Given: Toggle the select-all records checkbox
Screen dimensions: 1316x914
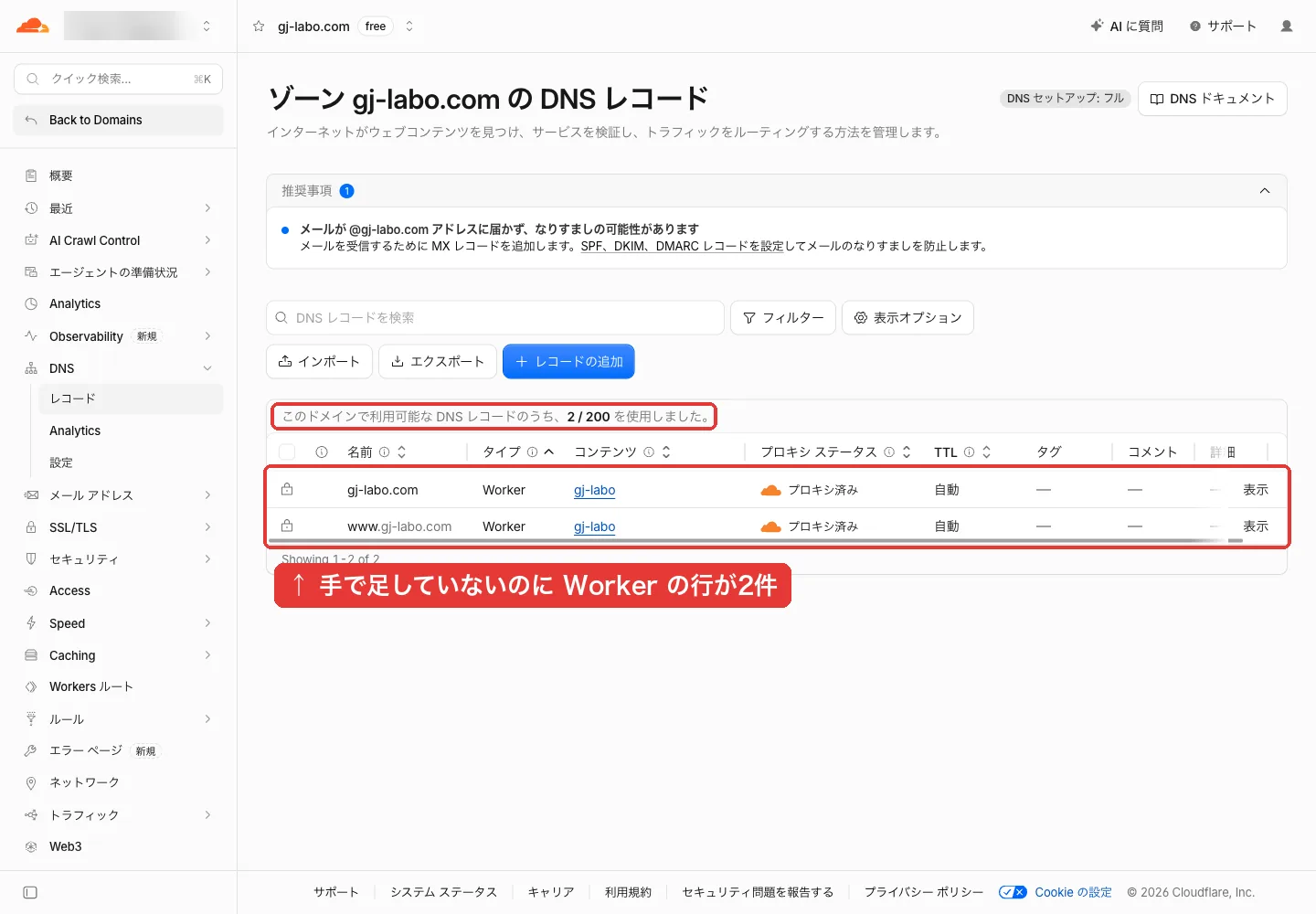Looking at the screenshot, I should tap(287, 452).
